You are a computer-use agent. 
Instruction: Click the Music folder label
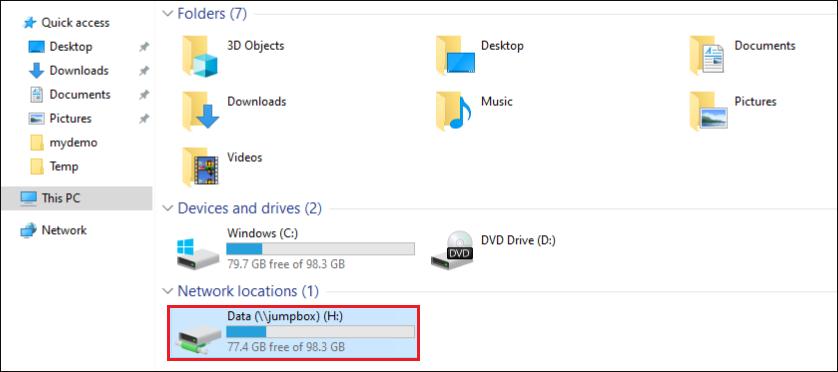click(x=496, y=102)
